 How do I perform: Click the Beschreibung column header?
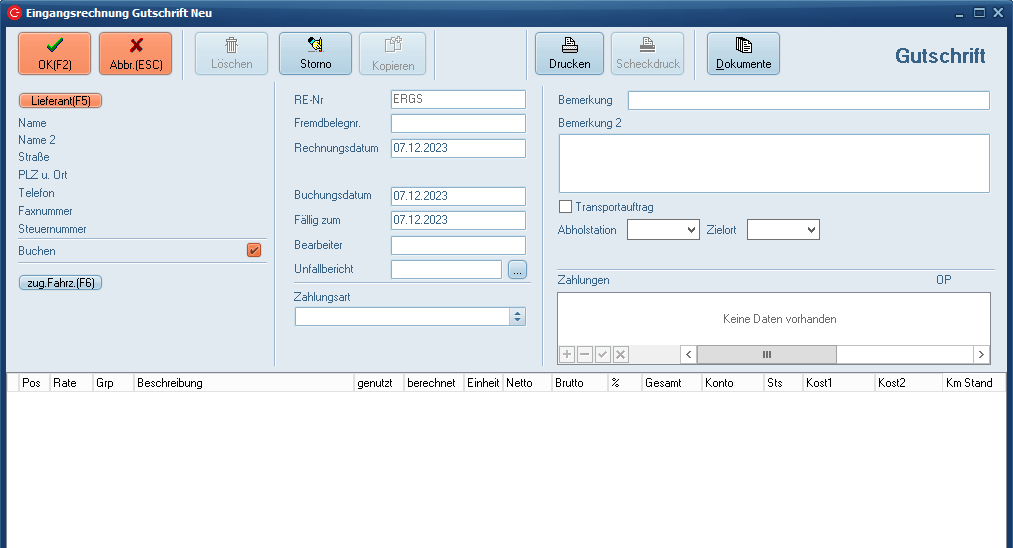(x=243, y=383)
